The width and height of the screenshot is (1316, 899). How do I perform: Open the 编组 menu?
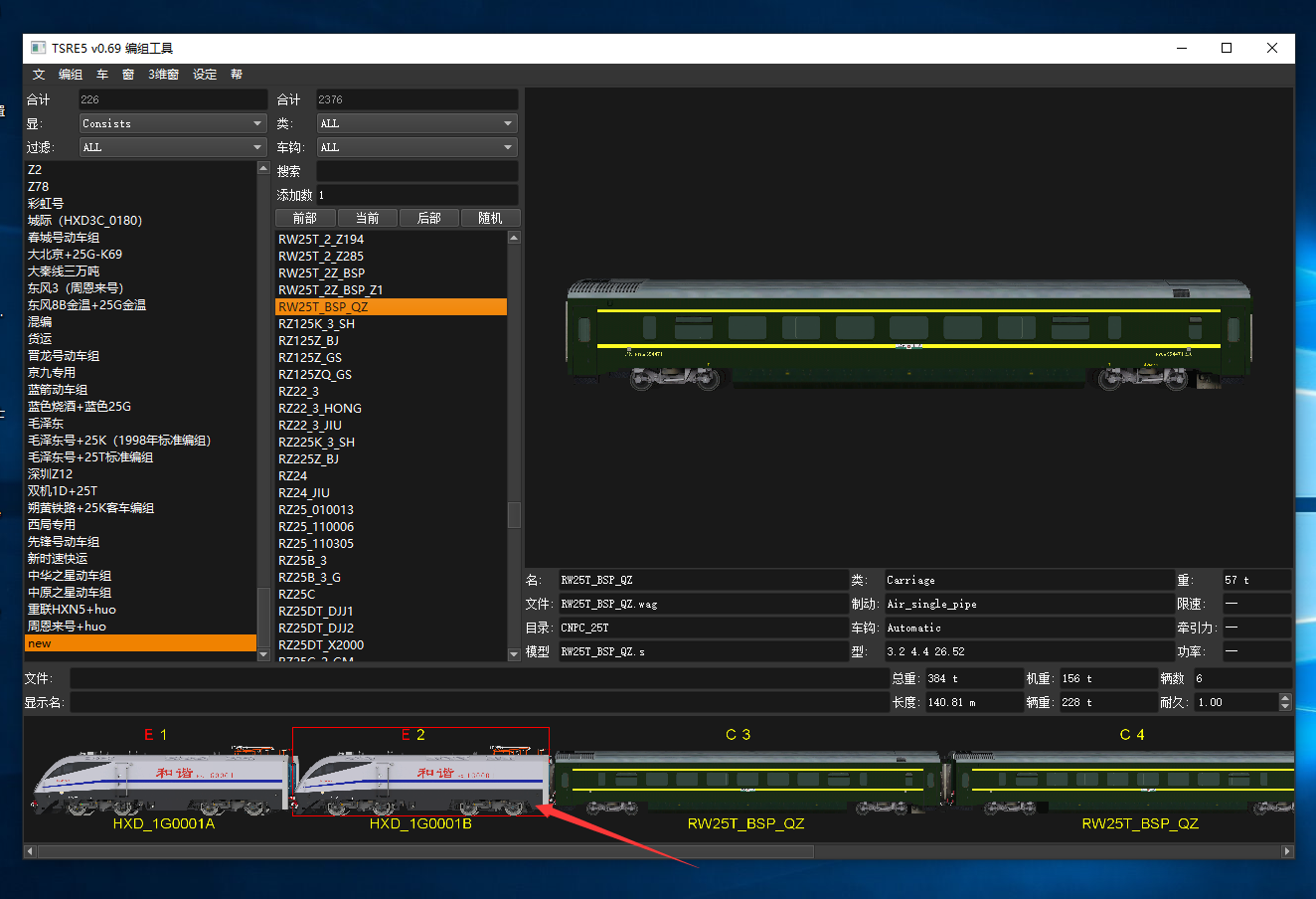click(71, 75)
